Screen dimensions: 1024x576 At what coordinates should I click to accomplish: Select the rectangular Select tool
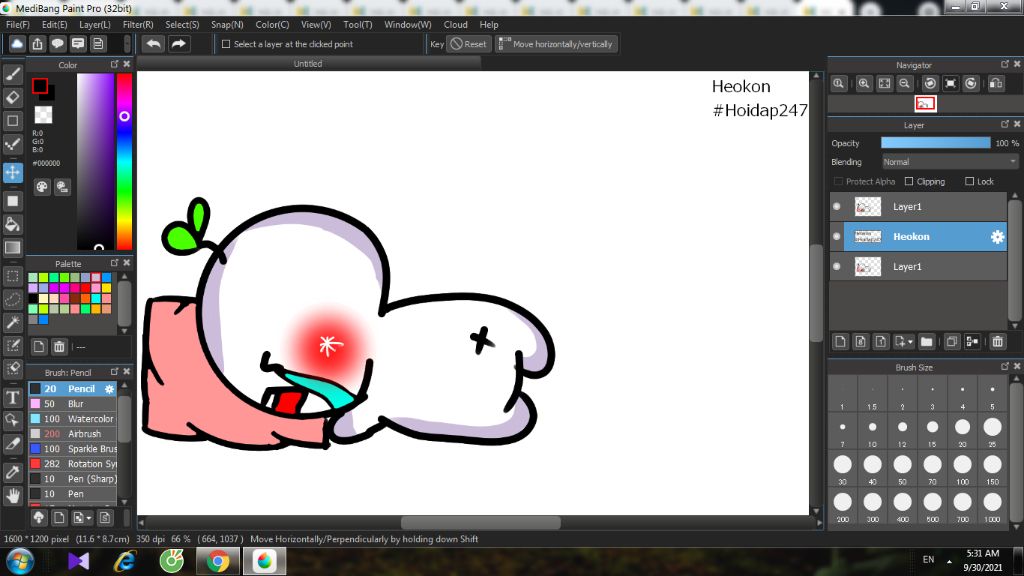tap(12, 276)
